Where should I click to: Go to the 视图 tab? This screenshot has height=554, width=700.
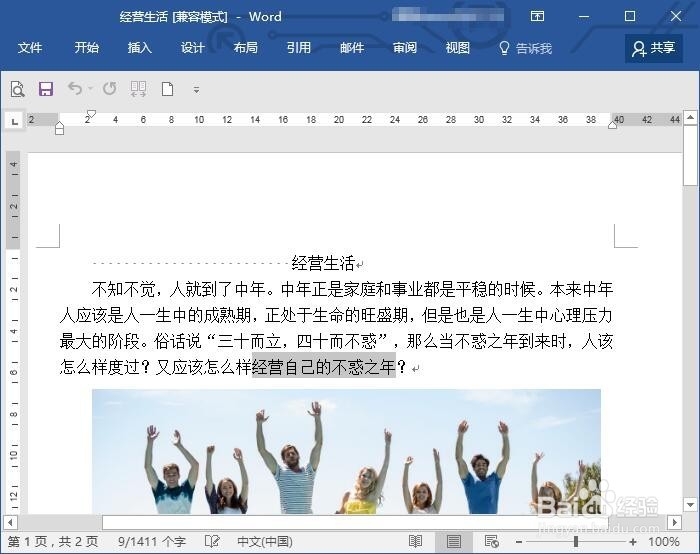[x=458, y=47]
